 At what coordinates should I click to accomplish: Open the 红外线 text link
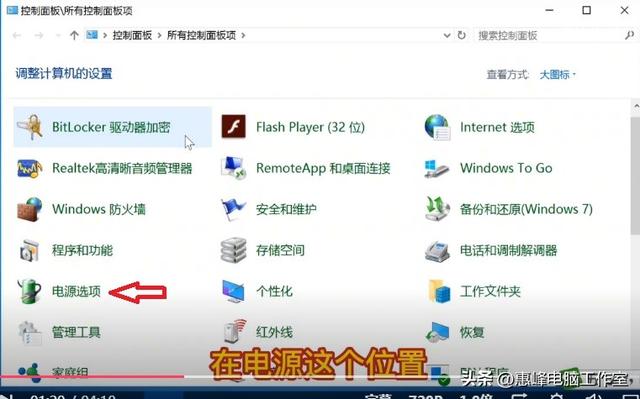click(274, 332)
